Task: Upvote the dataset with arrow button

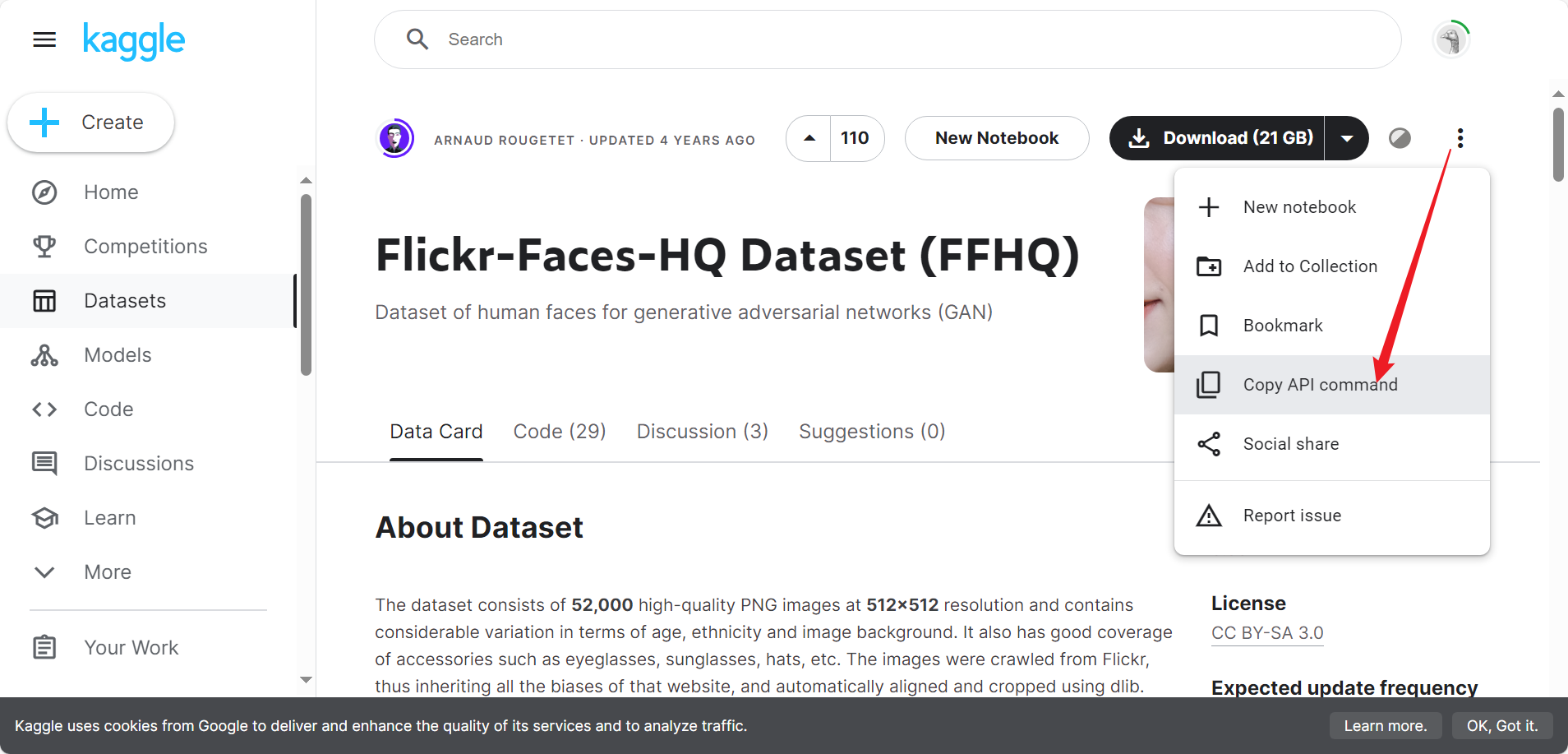Action: coord(809,138)
